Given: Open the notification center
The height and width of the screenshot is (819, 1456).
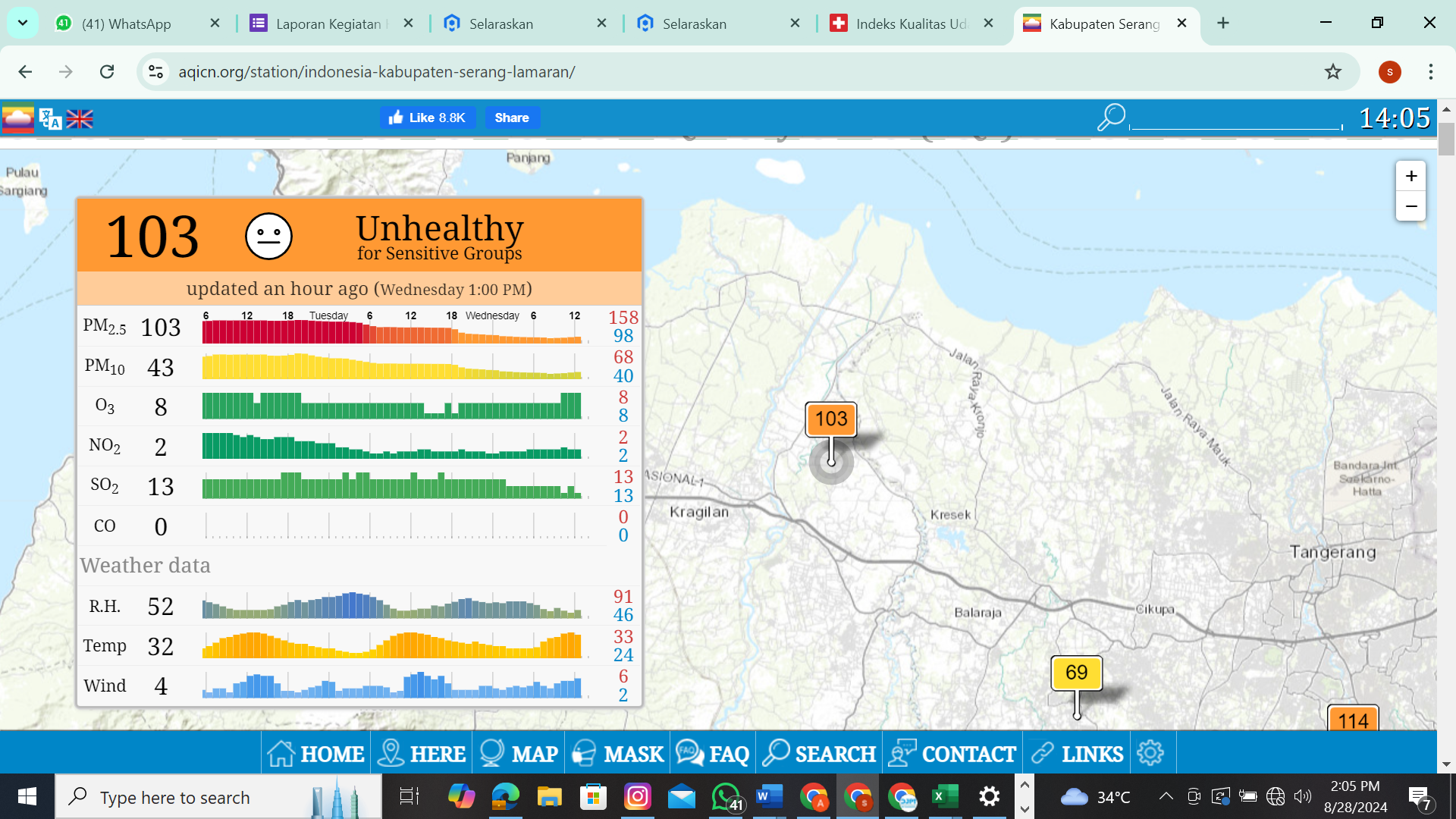Looking at the screenshot, I should click(1420, 797).
